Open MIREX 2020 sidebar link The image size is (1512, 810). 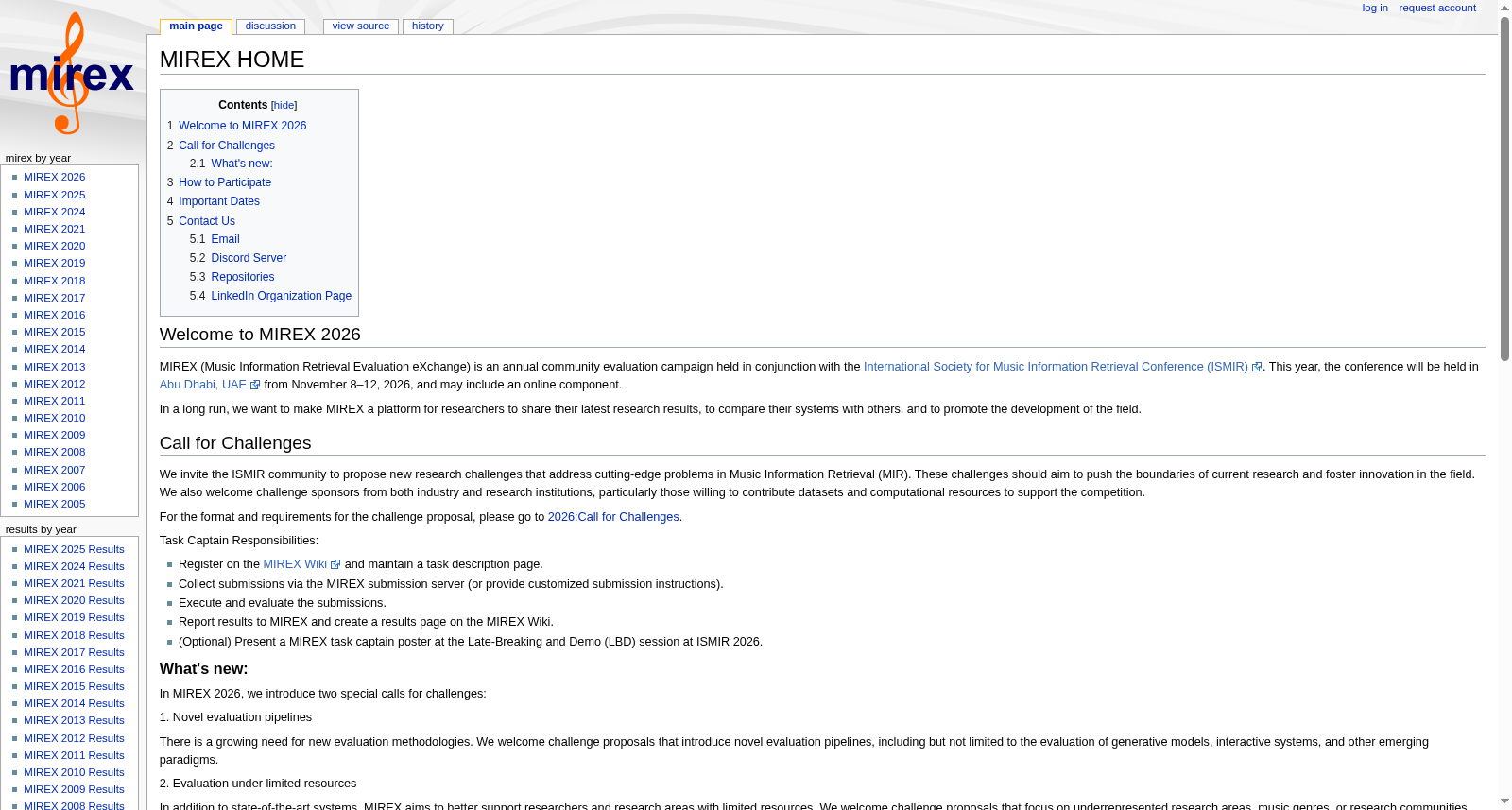coord(55,246)
